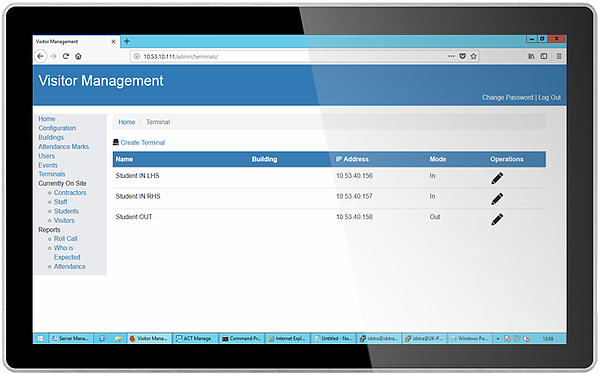Open the Windows Start button
600x374 pixels.
pos(41,338)
